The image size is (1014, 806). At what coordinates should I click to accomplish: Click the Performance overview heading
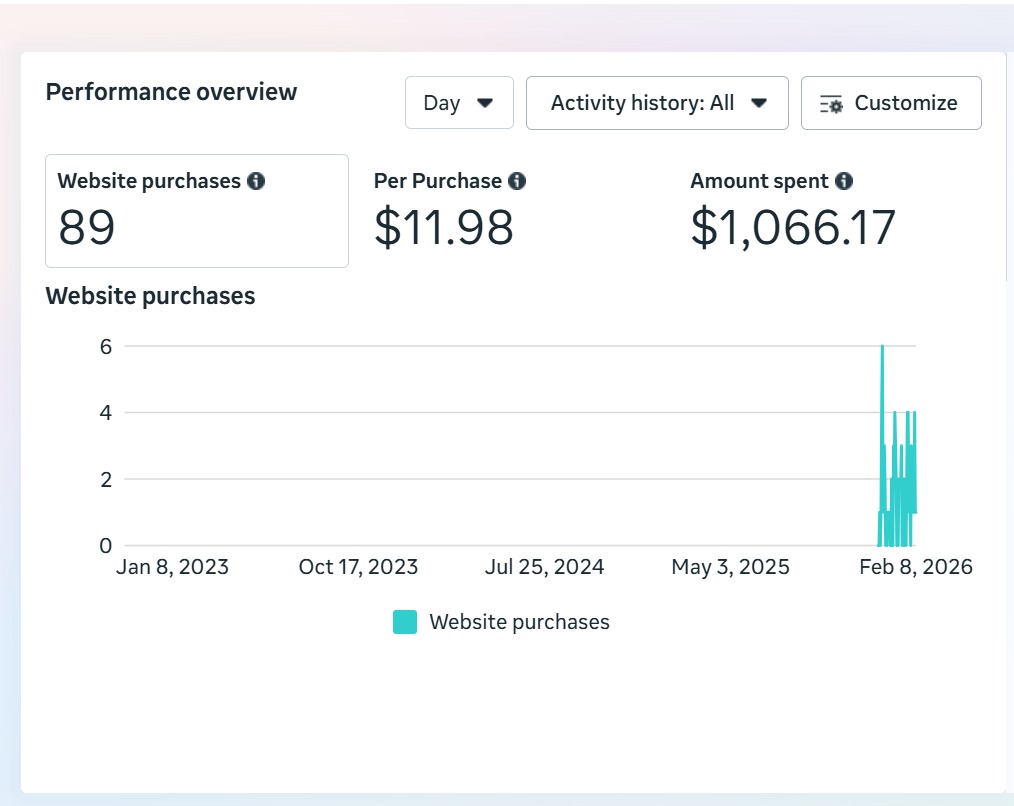point(171,92)
